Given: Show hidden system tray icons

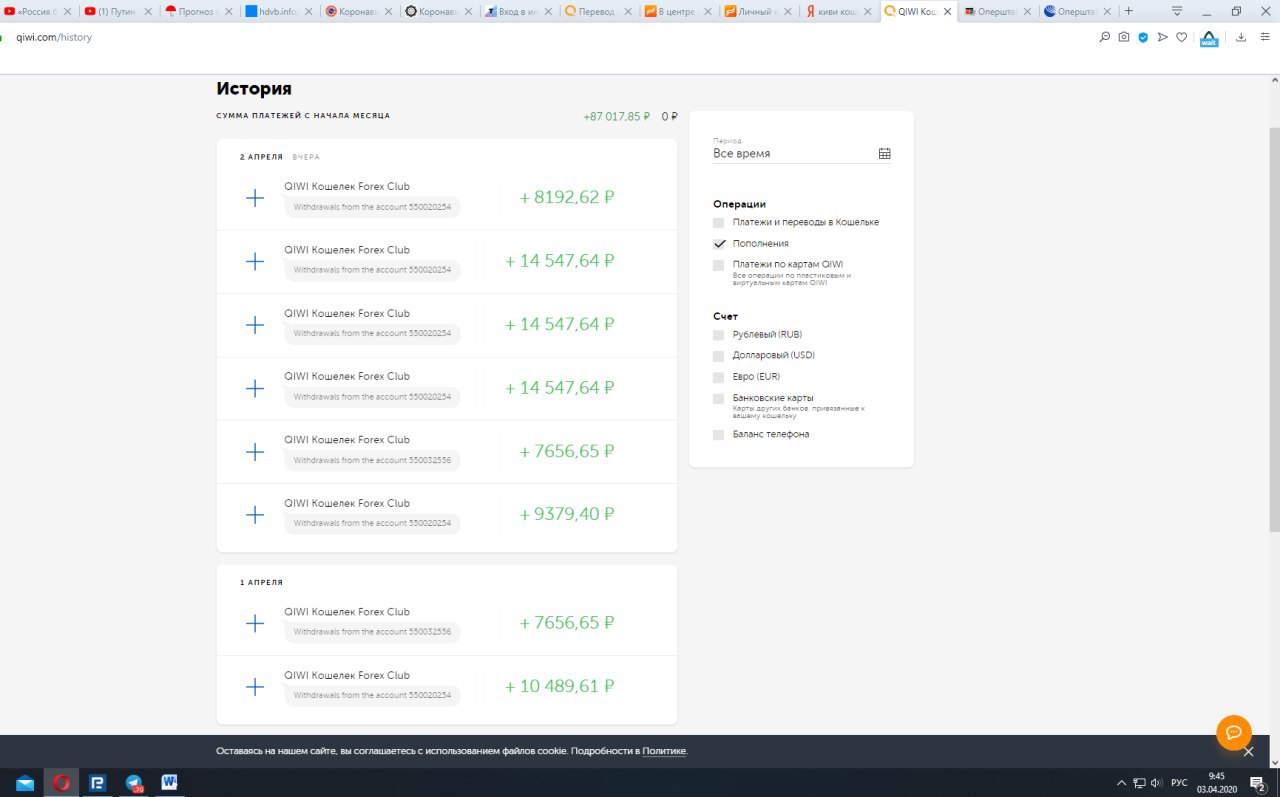Looking at the screenshot, I should pyautogui.click(x=1121, y=783).
